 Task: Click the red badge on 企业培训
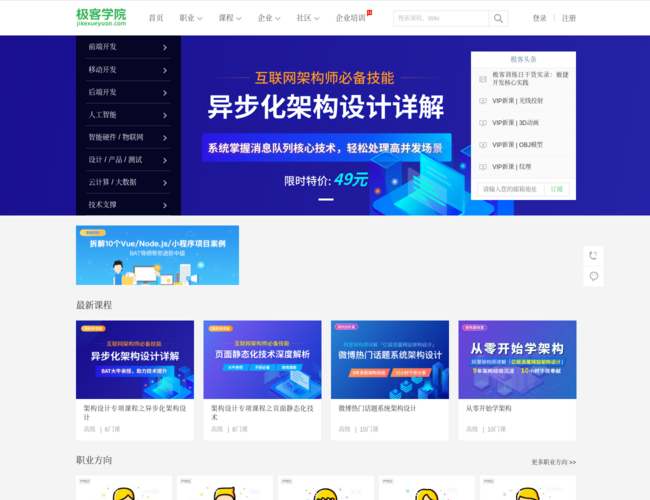pos(369,12)
